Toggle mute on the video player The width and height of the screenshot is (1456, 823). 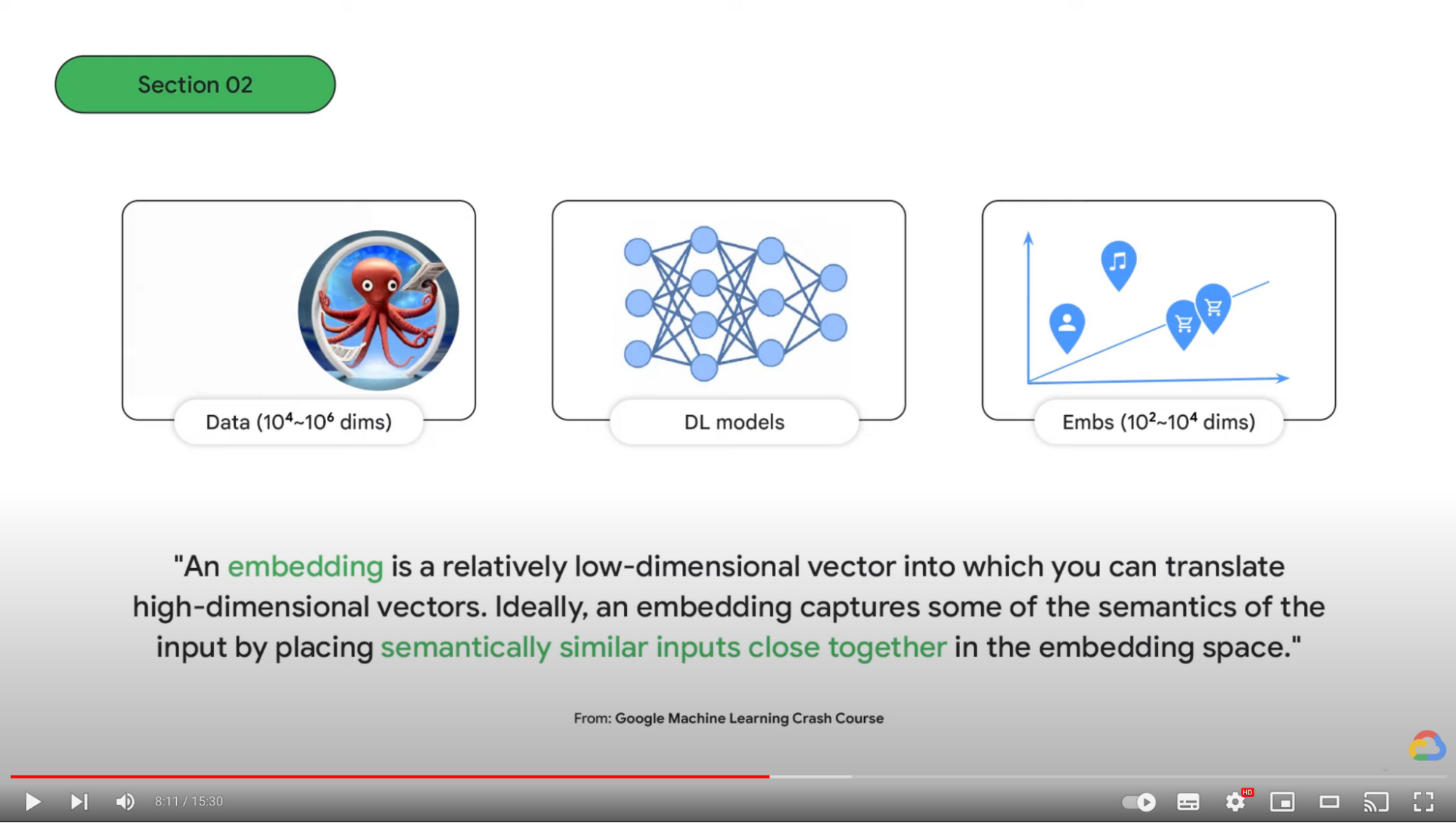point(126,800)
